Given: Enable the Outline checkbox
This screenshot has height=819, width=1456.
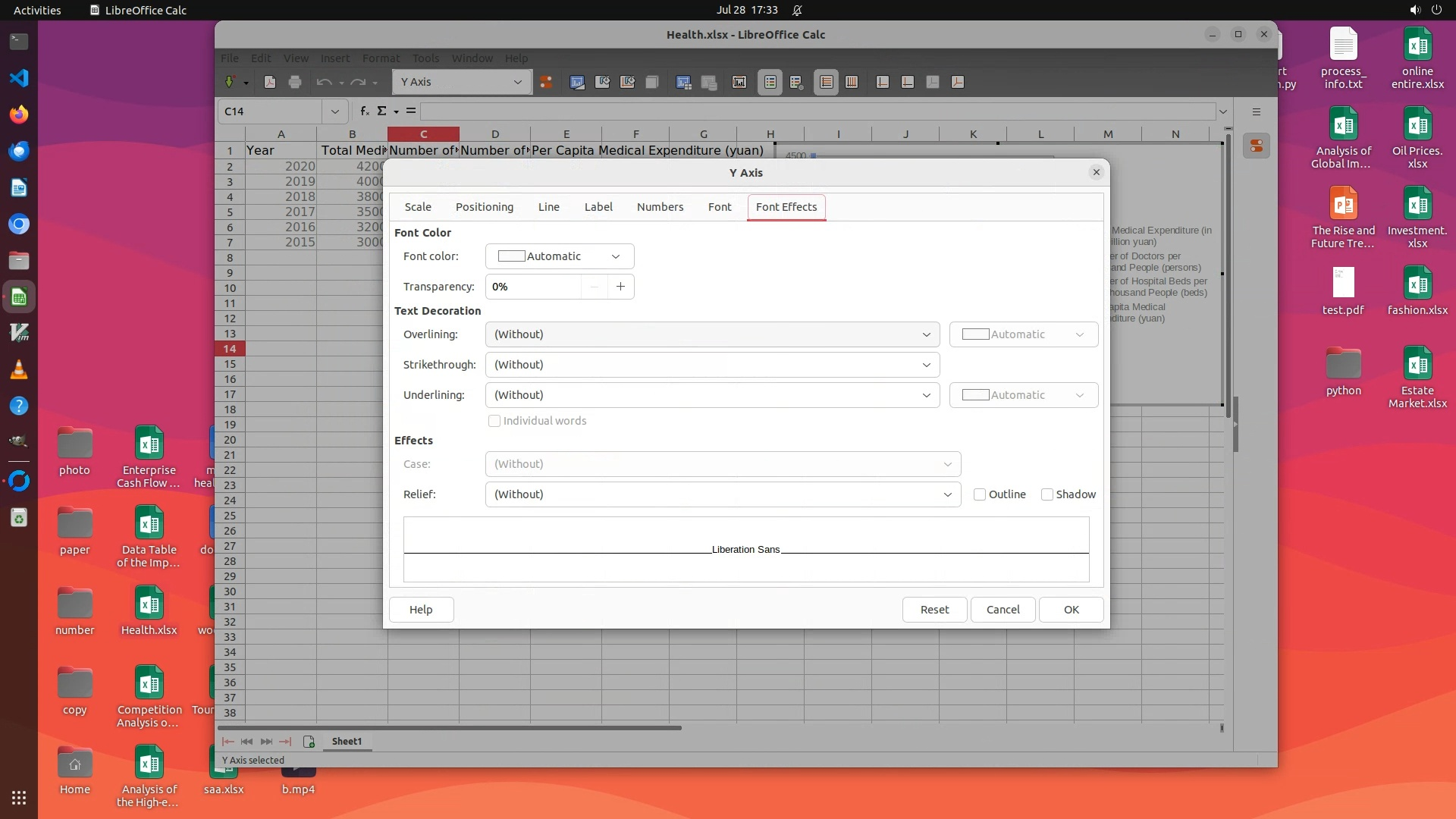Looking at the screenshot, I should pos(980,494).
